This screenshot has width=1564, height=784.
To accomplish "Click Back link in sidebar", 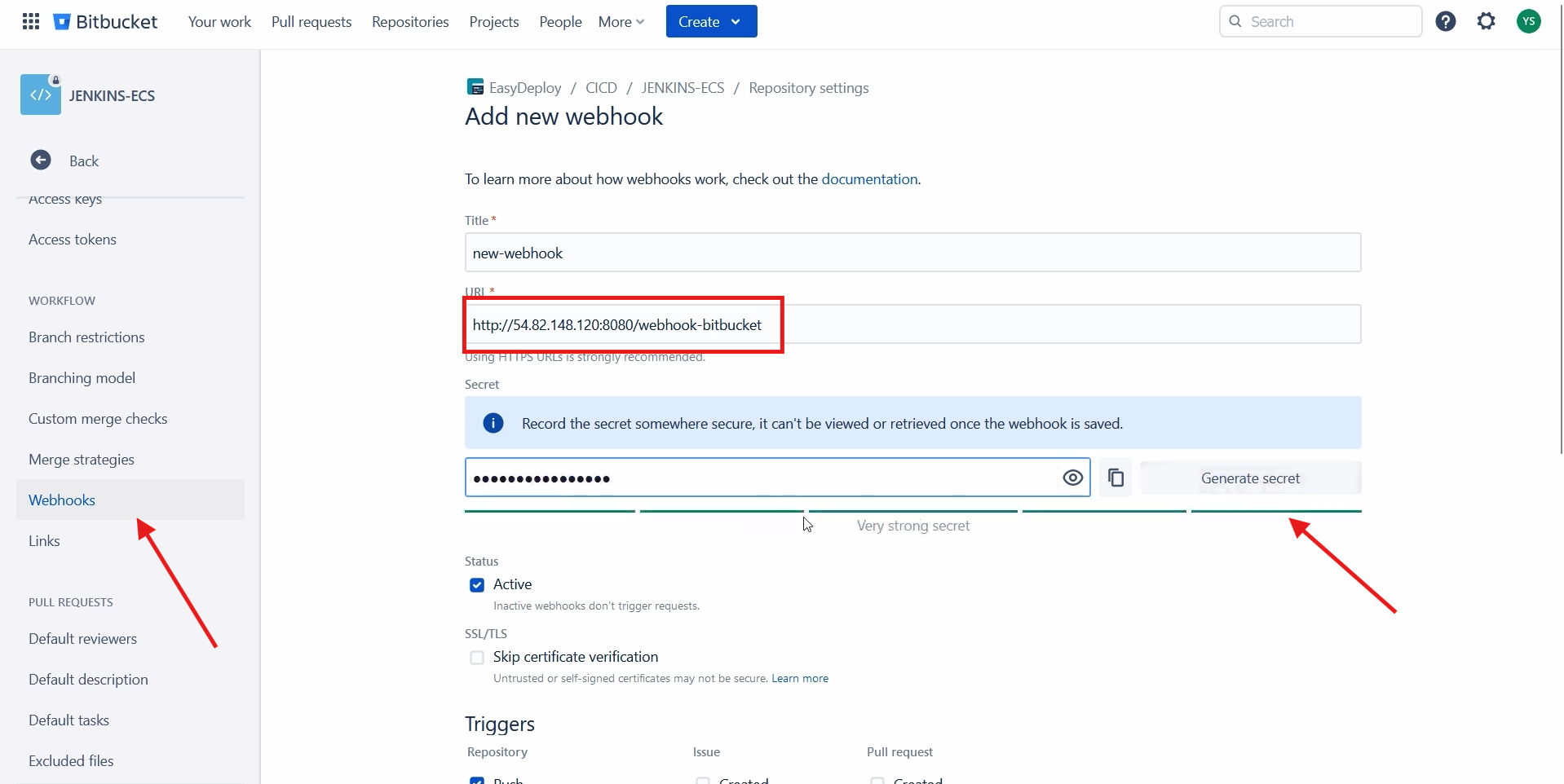I will point(84,161).
